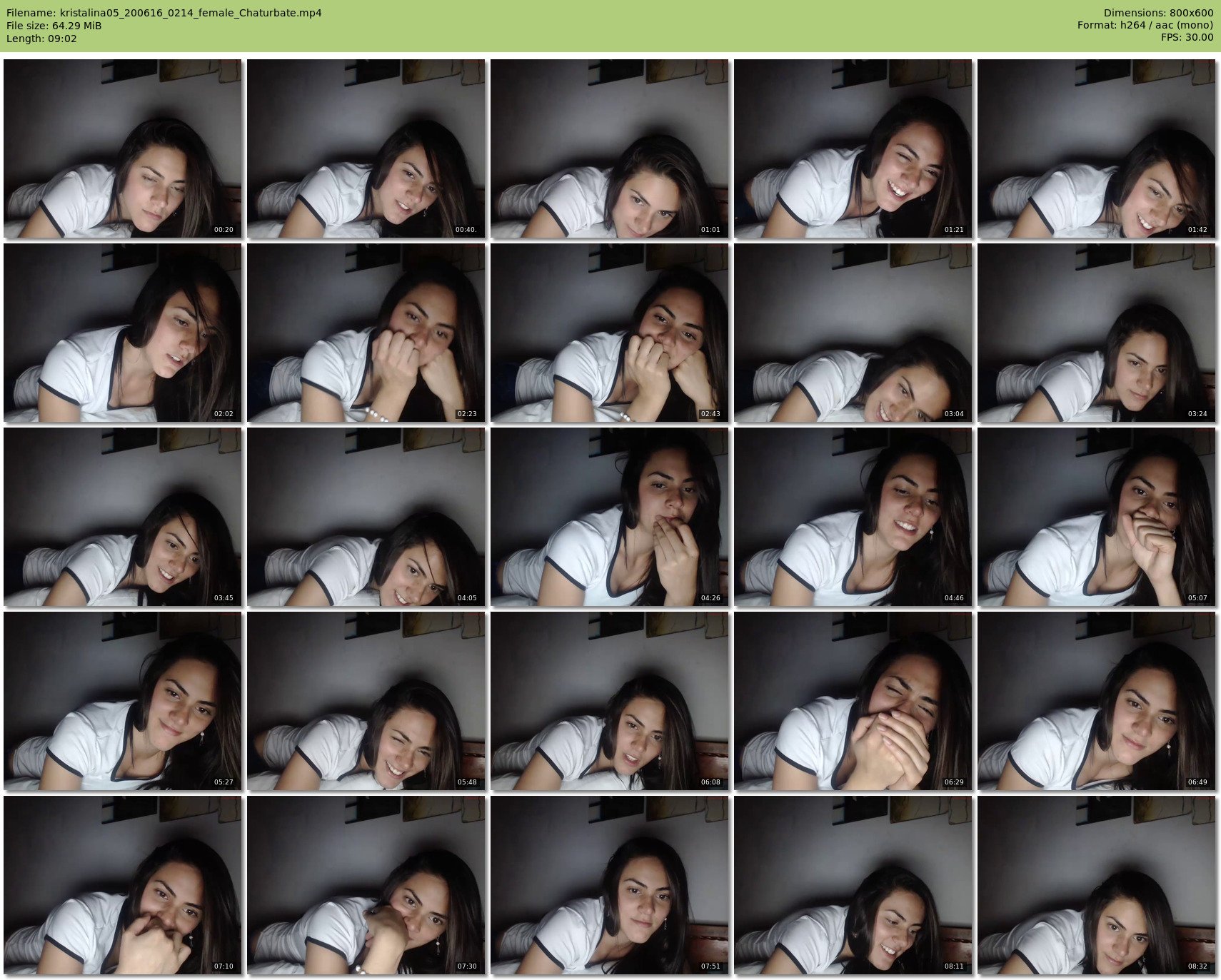The height and width of the screenshot is (980, 1221).
Task: Choose the frame at 01:42
Action: (x=1096, y=148)
